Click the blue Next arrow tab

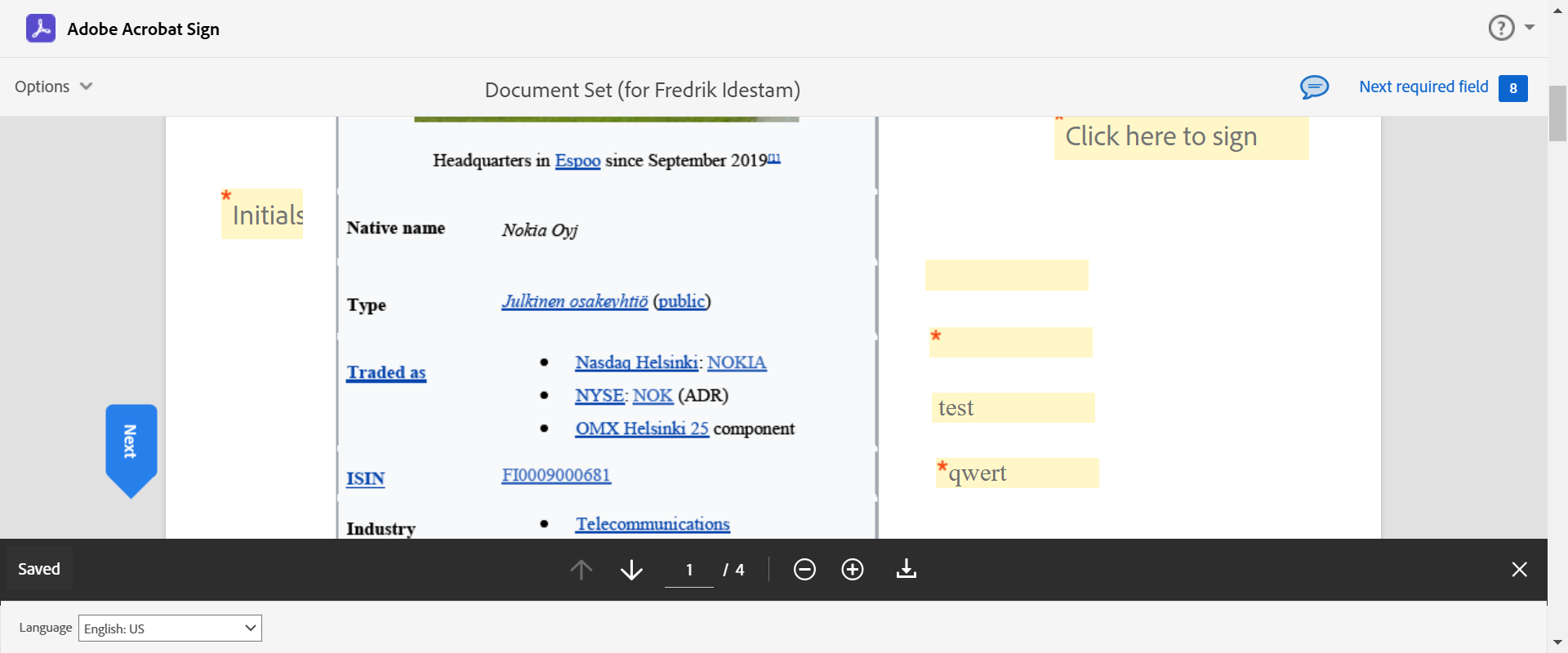131,443
